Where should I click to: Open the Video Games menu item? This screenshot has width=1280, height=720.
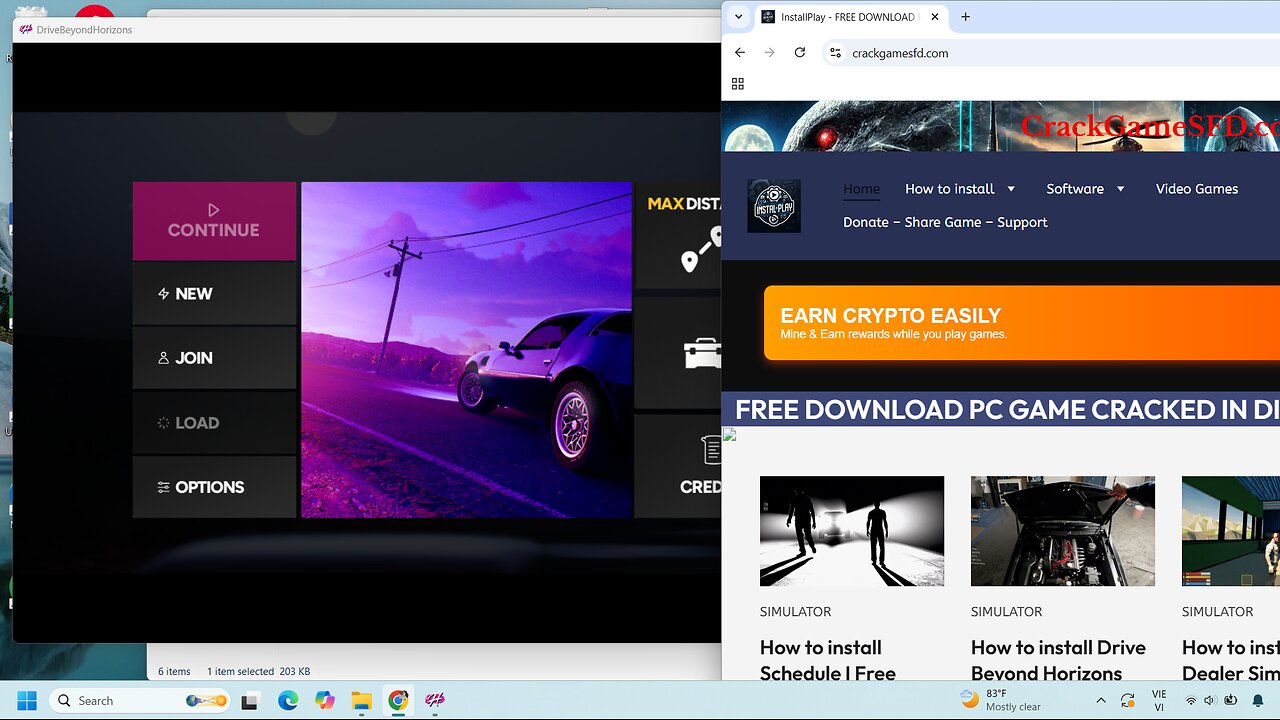(x=1197, y=189)
